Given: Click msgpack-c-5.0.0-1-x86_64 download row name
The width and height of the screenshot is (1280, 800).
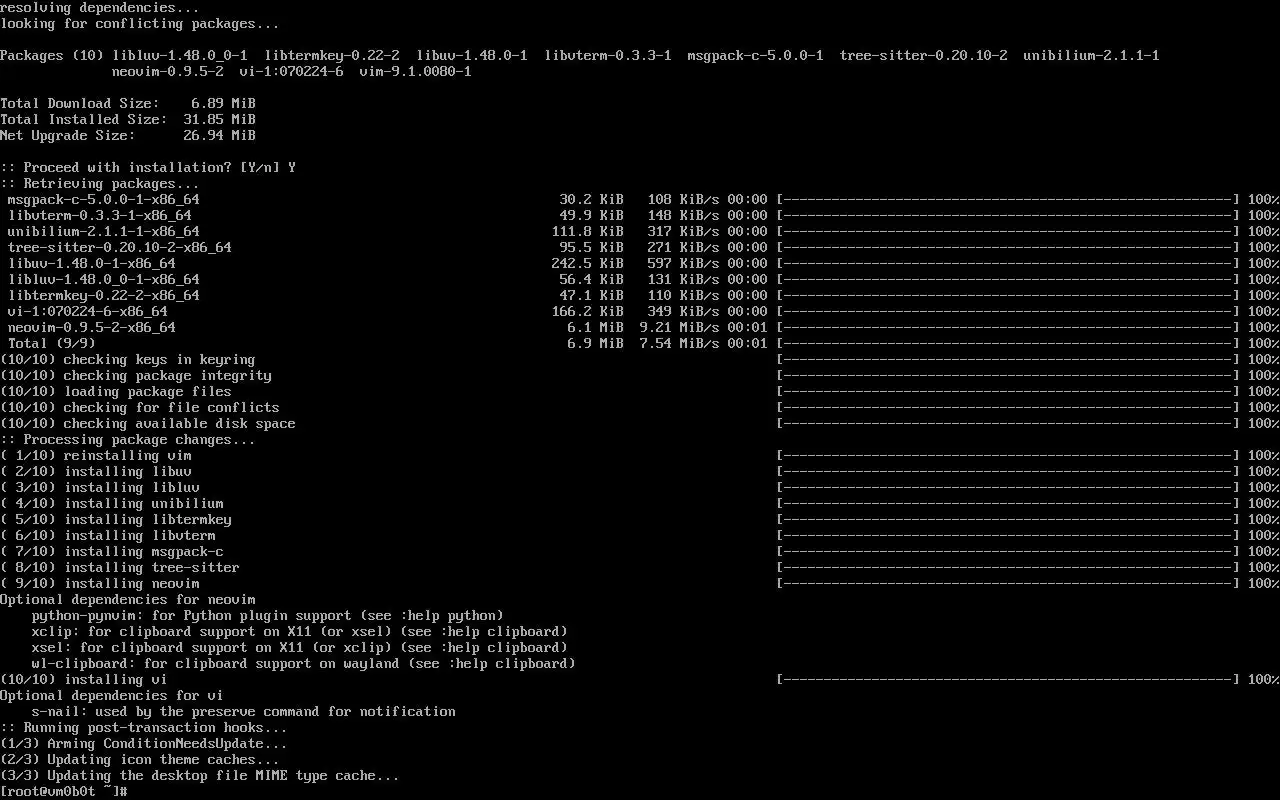Looking at the screenshot, I should pyautogui.click(x=104, y=199).
